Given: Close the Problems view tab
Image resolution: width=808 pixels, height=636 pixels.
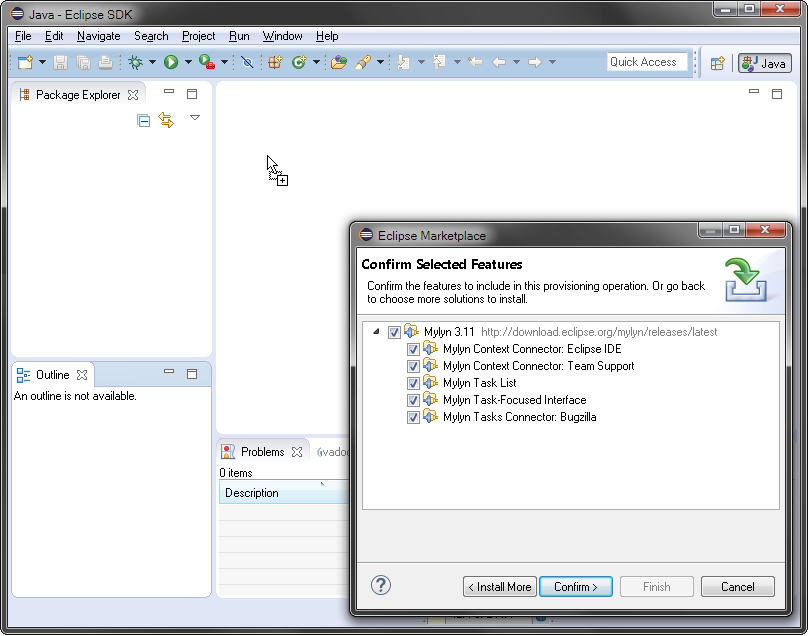Looking at the screenshot, I should (x=297, y=452).
